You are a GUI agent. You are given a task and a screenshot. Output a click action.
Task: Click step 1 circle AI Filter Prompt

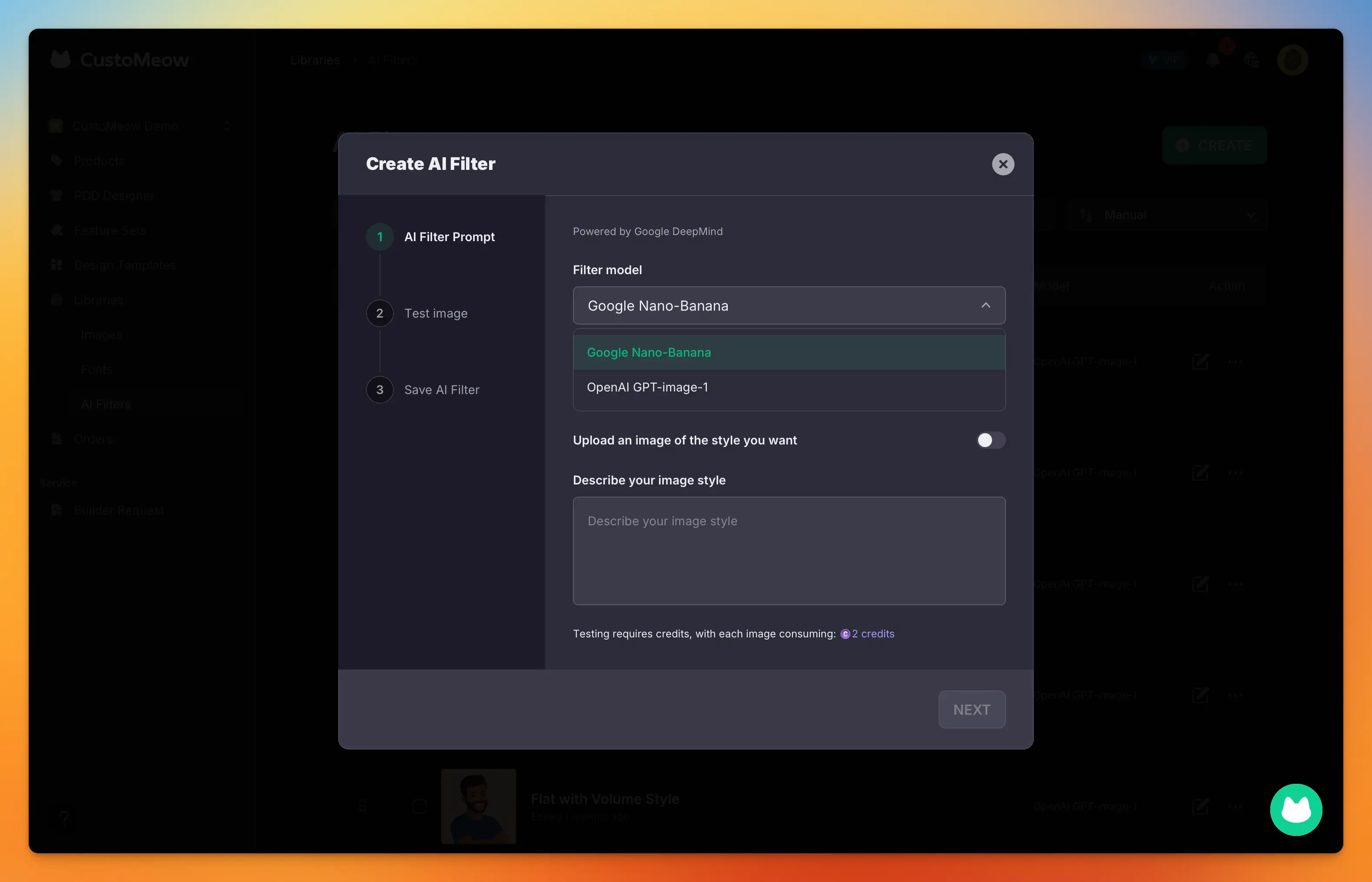point(380,236)
